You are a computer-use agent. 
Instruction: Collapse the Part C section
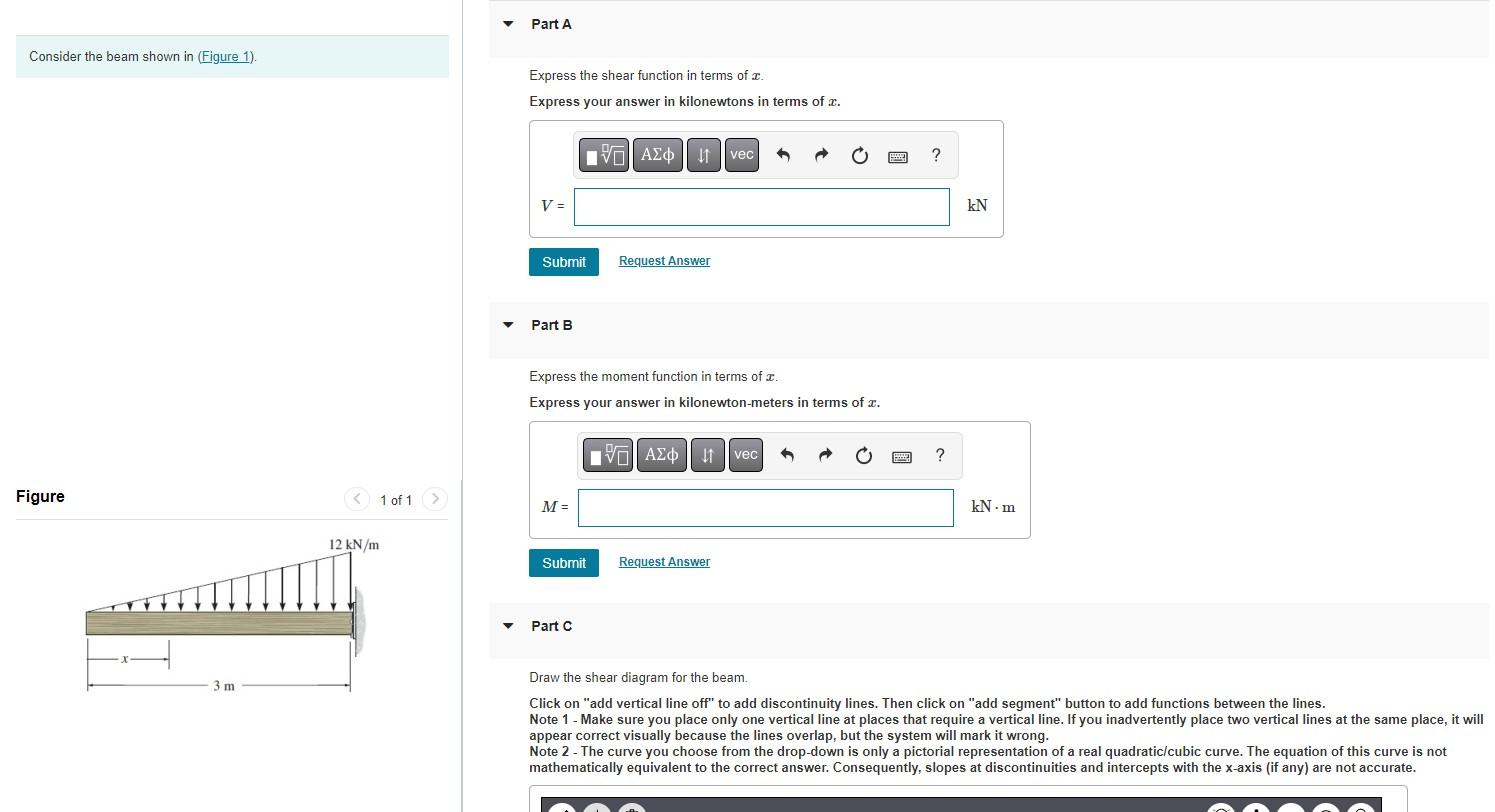click(507, 625)
